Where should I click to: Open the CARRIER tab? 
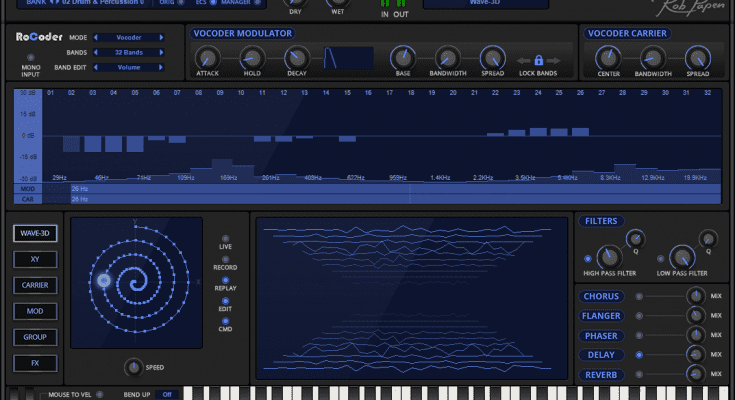tap(35, 285)
